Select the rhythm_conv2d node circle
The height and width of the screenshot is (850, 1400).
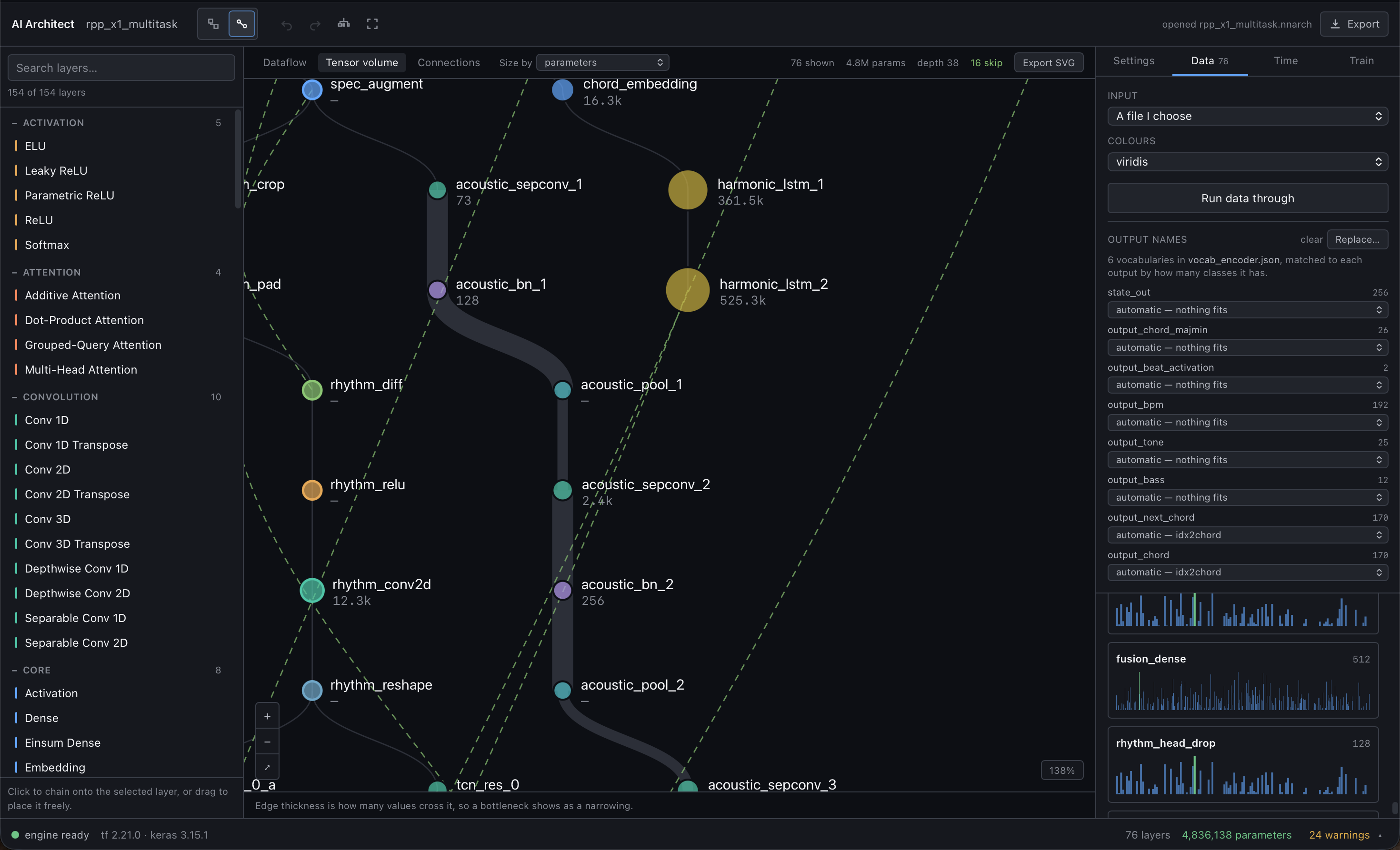[x=312, y=590]
